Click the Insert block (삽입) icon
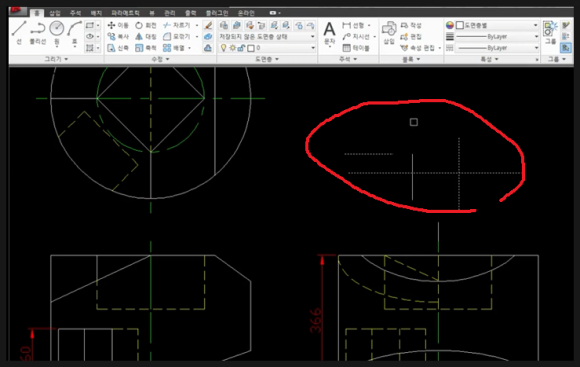Image resolution: width=580 pixels, height=367 pixels. pos(389,33)
